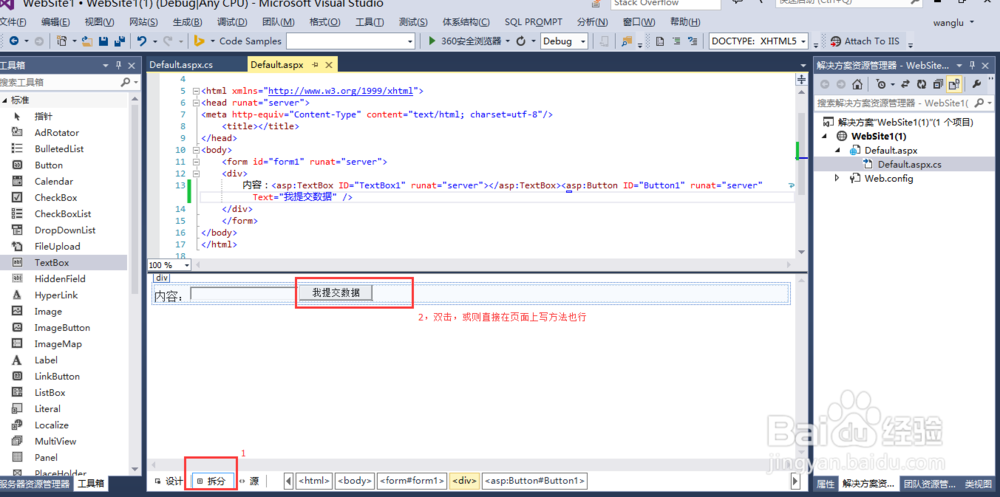Click search magnifier in Toolbox search box

(x=126, y=82)
